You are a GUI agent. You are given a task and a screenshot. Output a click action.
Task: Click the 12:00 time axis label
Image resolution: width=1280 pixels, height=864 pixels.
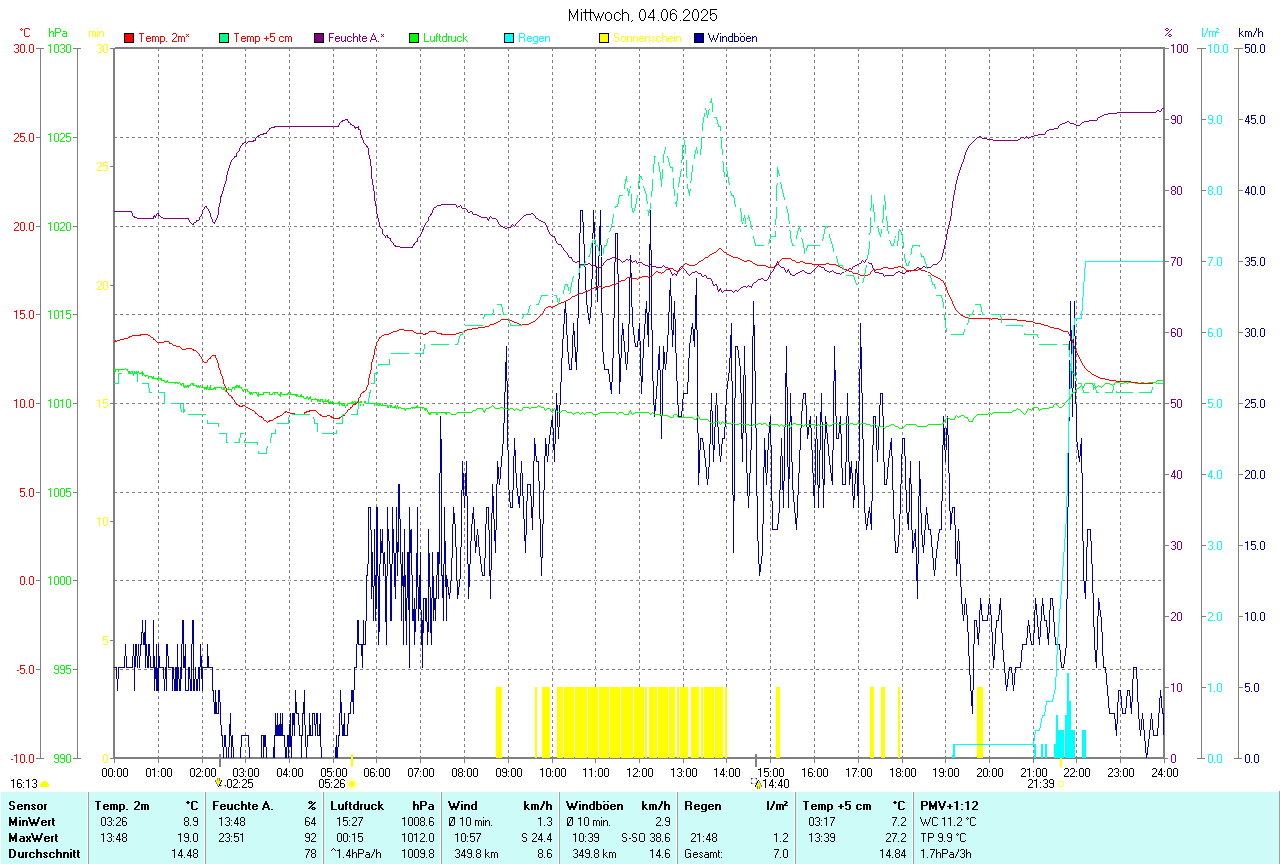pyautogui.click(x=640, y=772)
